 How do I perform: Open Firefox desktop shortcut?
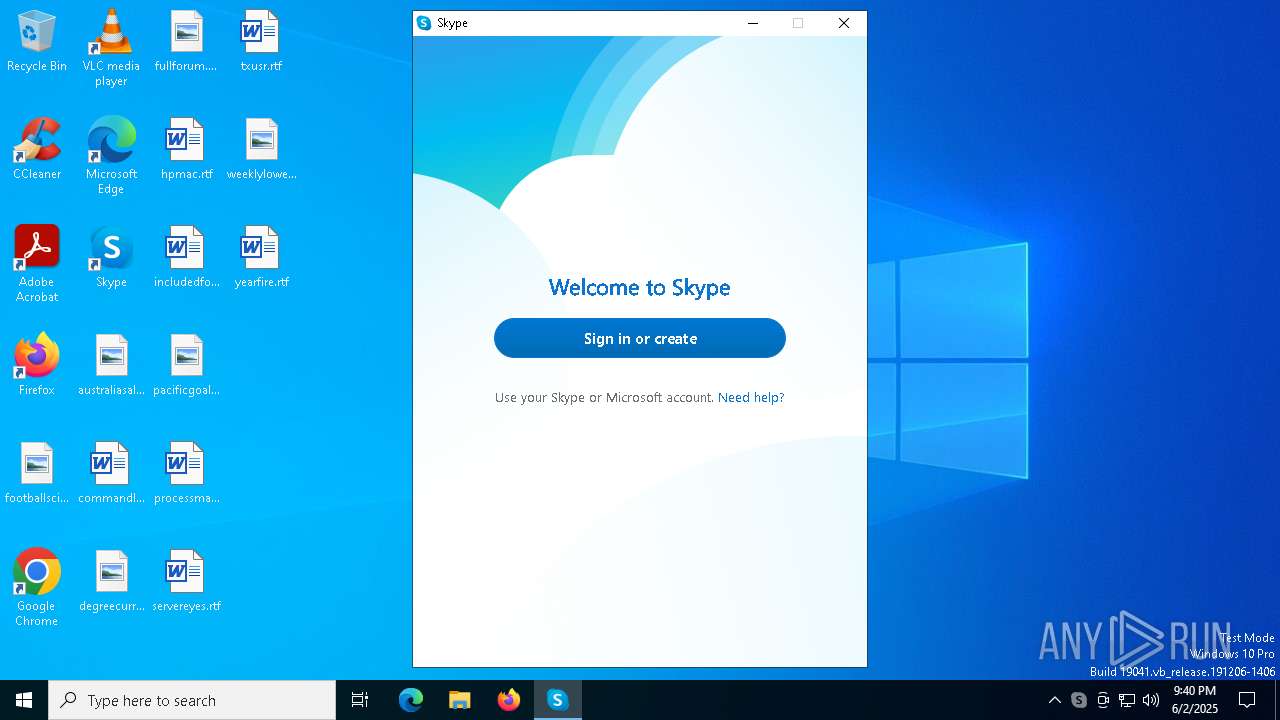[x=37, y=366]
